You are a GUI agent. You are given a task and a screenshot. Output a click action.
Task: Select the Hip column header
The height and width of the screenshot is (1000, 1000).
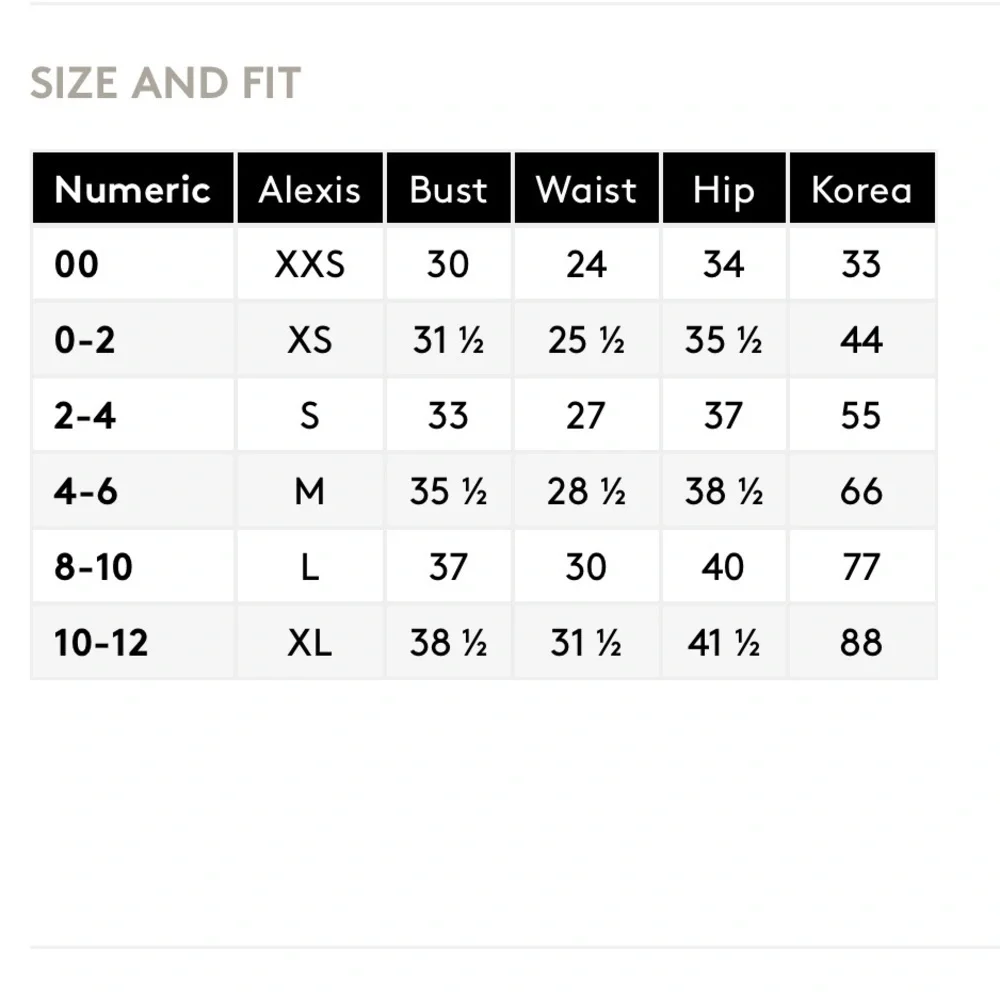click(x=724, y=188)
